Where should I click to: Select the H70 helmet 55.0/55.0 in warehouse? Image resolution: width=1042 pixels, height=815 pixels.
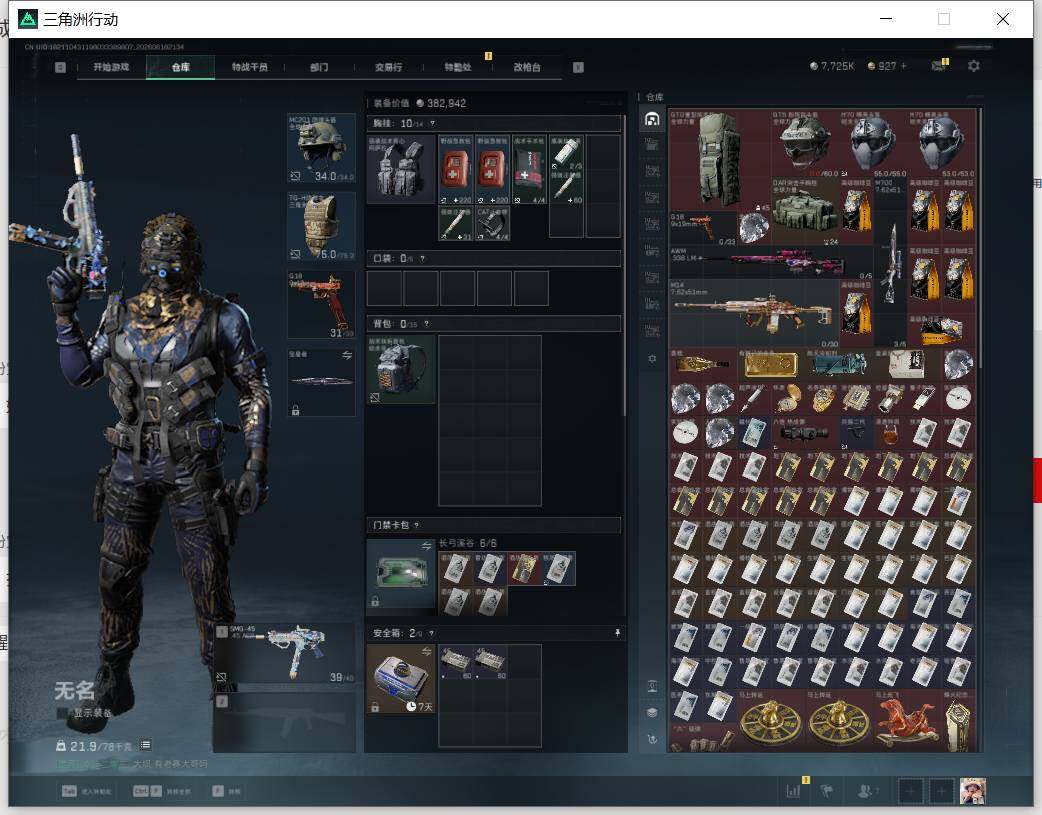pyautogui.click(x=873, y=143)
